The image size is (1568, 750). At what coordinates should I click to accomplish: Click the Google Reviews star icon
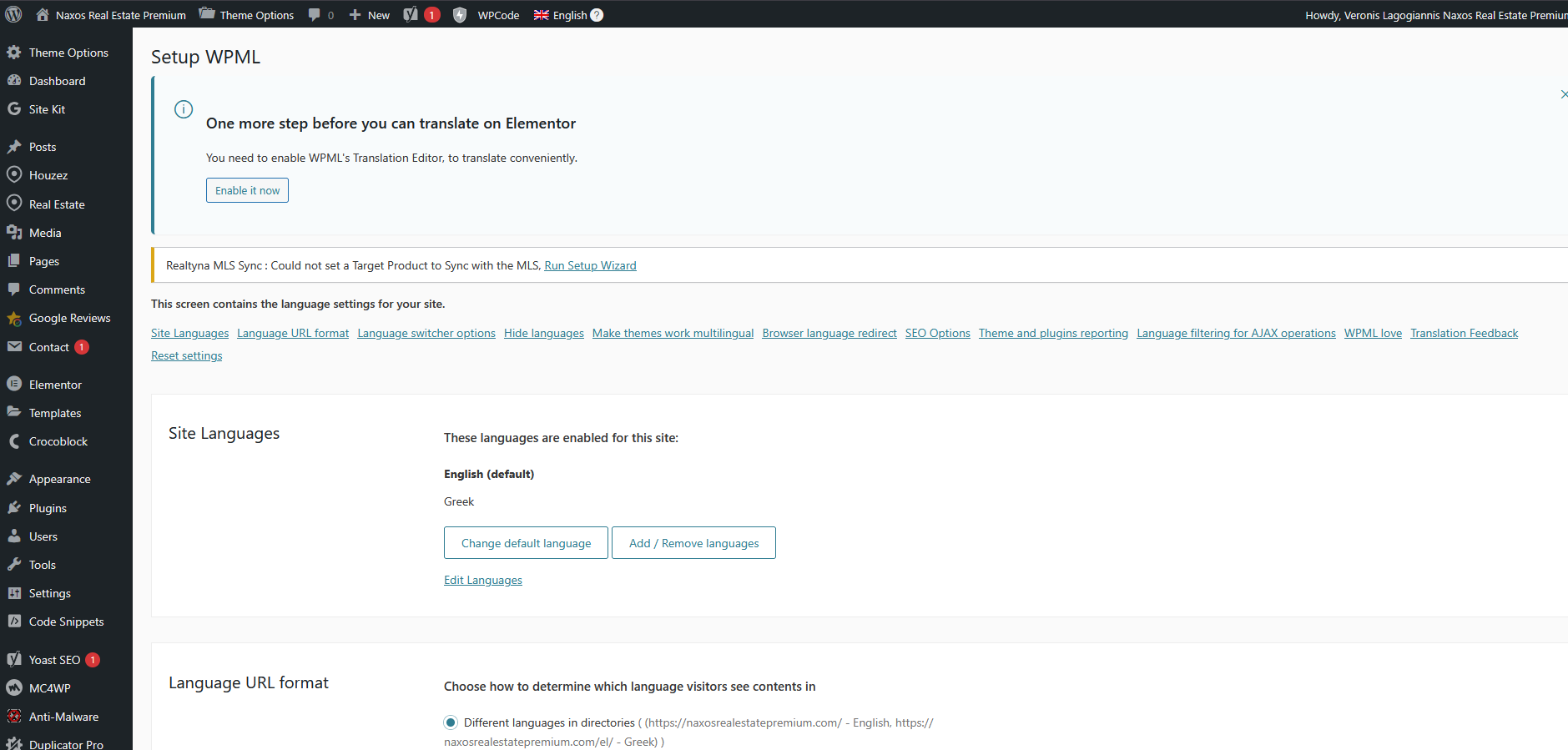click(x=14, y=318)
